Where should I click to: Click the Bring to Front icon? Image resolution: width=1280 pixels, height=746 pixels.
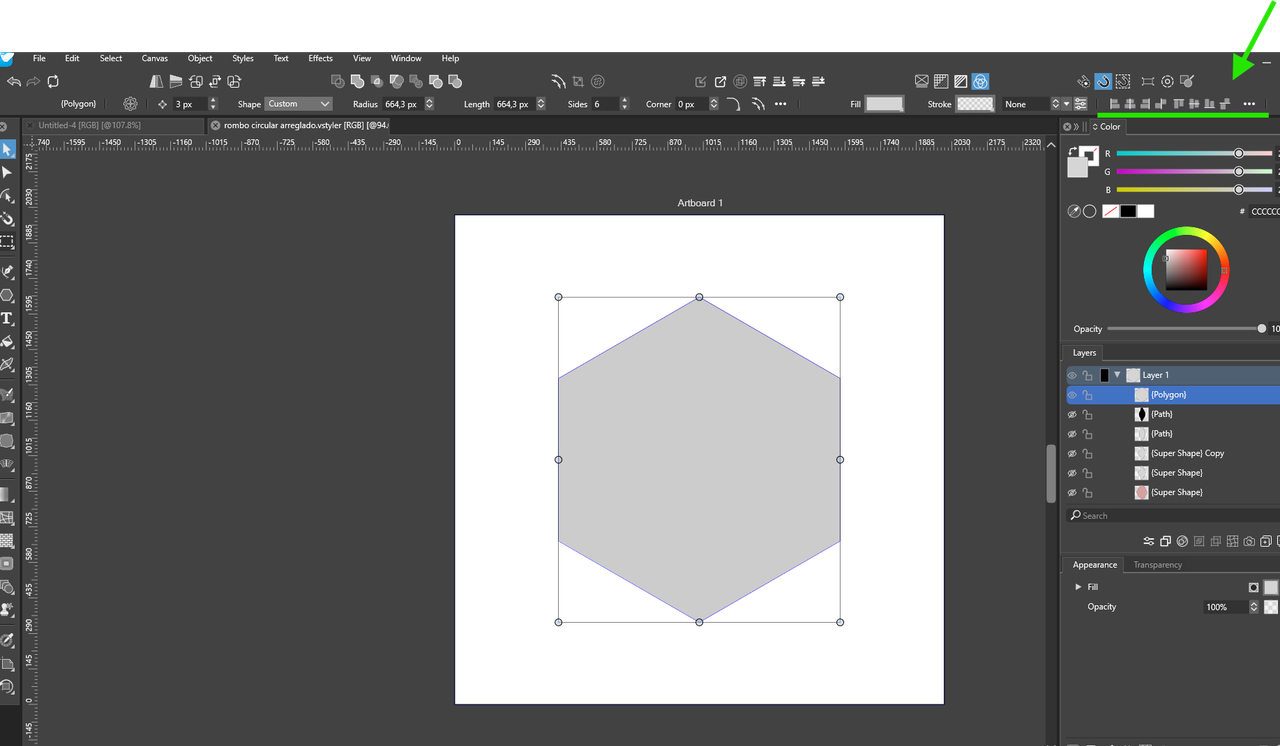(759, 82)
